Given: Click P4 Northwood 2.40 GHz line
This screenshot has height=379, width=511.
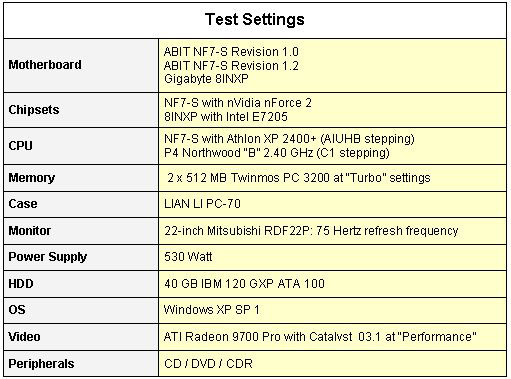Looking at the screenshot, I should pos(277,153).
